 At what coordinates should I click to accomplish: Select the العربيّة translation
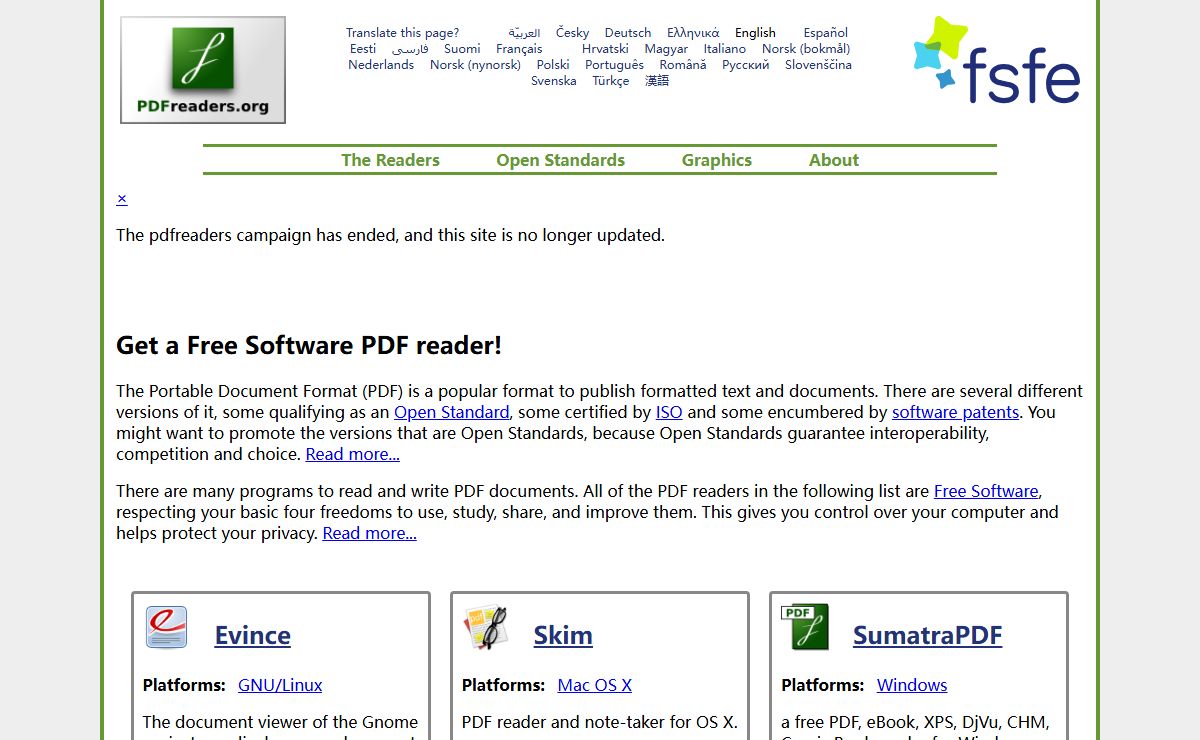click(524, 33)
